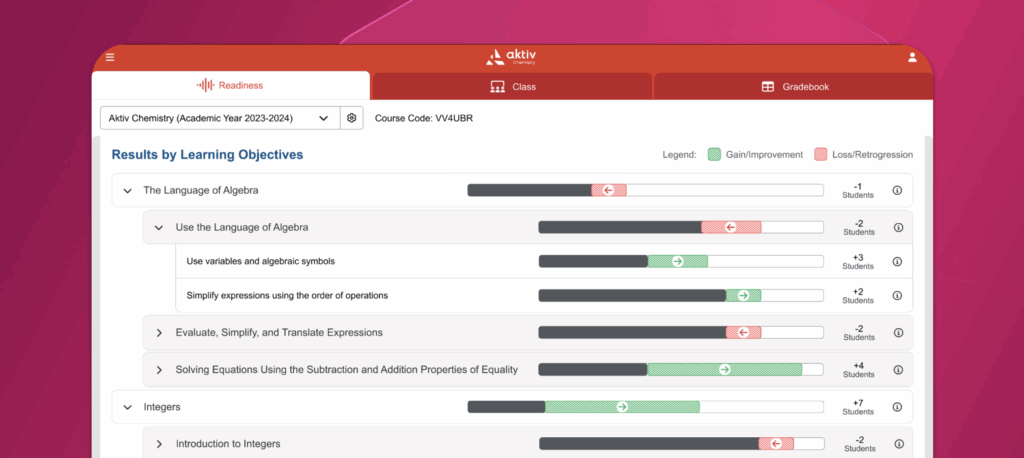Image resolution: width=1024 pixels, height=458 pixels.
Task: Open the Aktiv Chemistry course dropdown
Action: coord(219,118)
